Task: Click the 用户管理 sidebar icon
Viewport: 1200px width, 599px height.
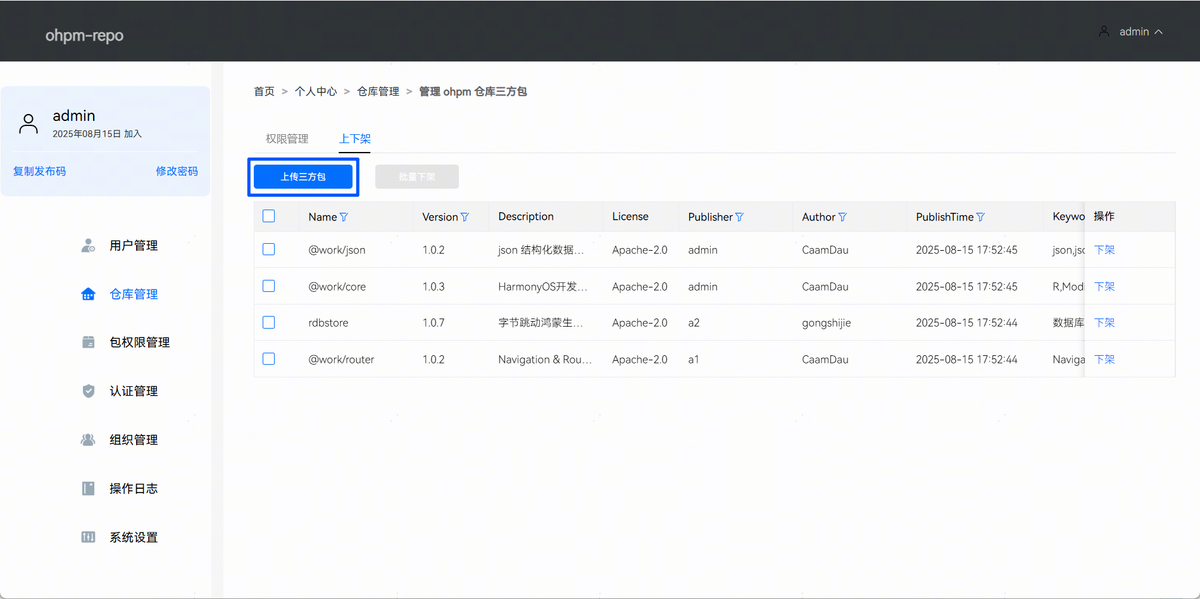Action: click(88, 246)
